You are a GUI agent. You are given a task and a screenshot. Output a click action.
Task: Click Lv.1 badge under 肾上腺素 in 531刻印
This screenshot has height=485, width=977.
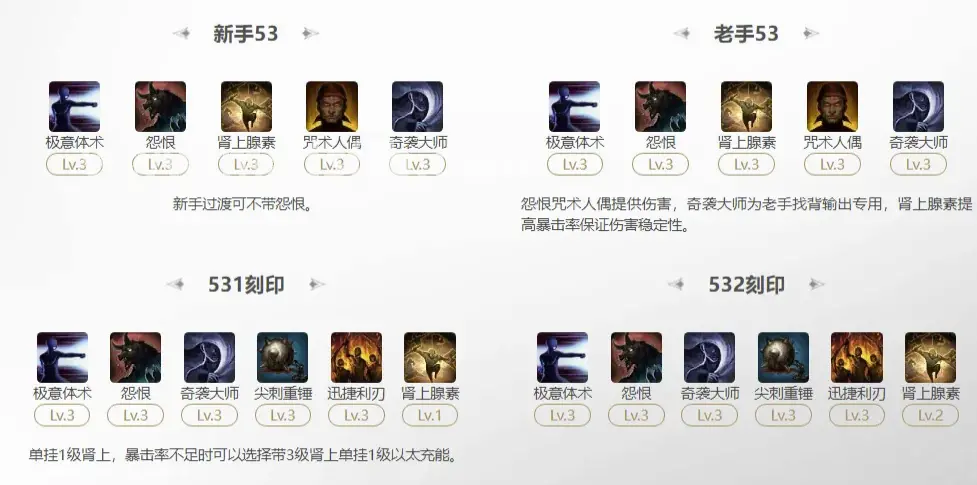pyautogui.click(x=430, y=415)
